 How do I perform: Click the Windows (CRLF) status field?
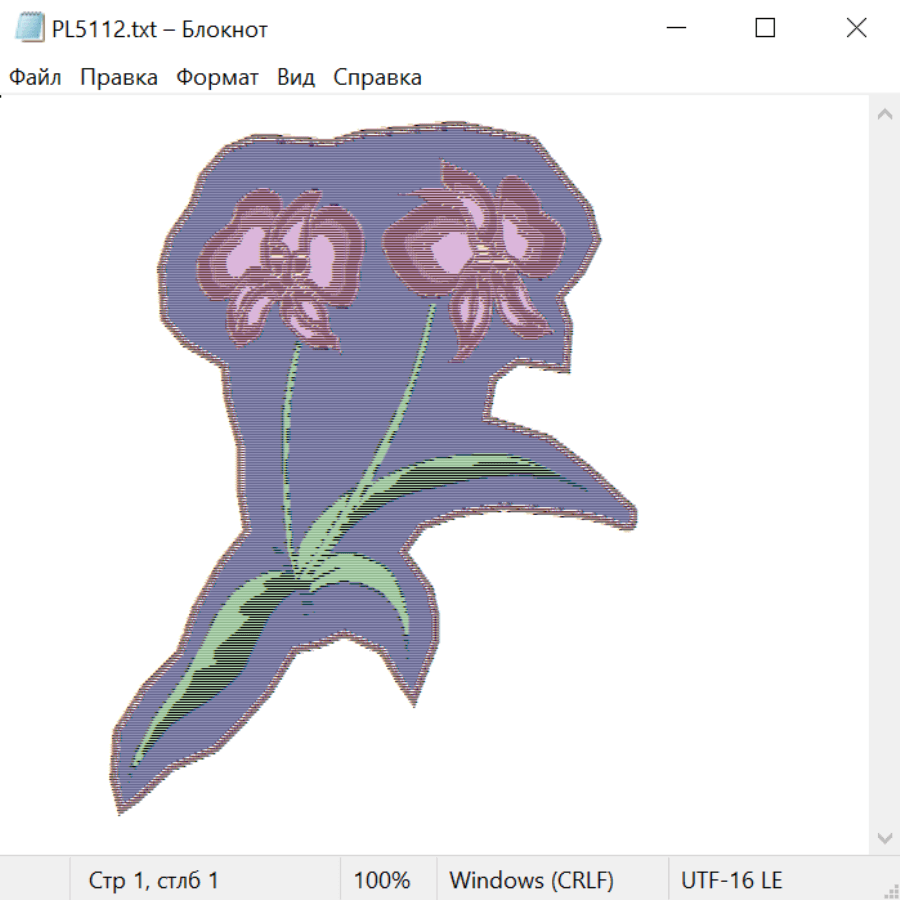click(531, 881)
